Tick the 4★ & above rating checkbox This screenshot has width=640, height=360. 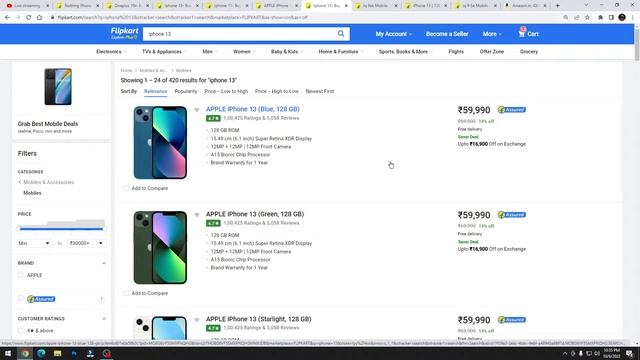coord(20,331)
